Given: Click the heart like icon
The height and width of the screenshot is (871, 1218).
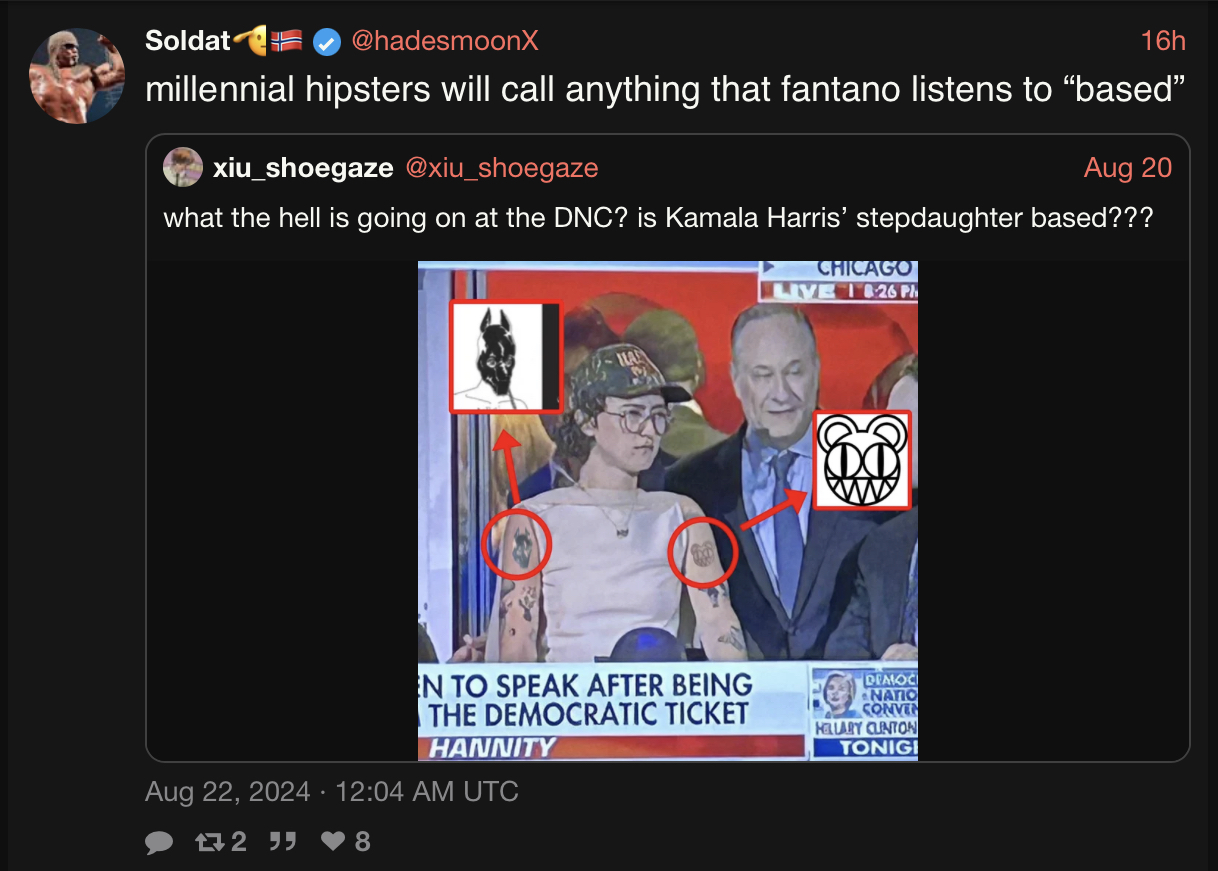Looking at the screenshot, I should click(x=333, y=842).
